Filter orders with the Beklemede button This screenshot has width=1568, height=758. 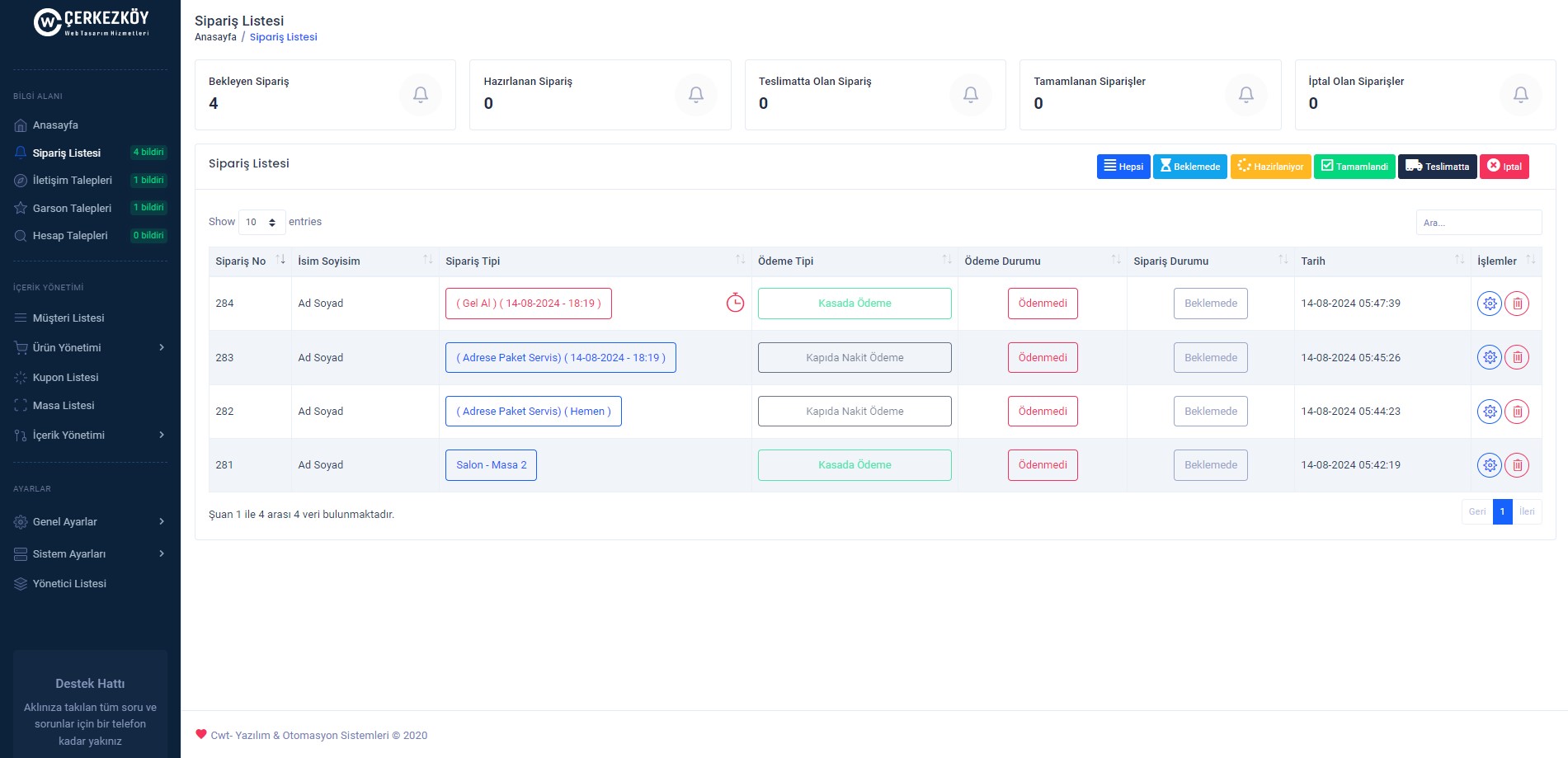click(1189, 167)
